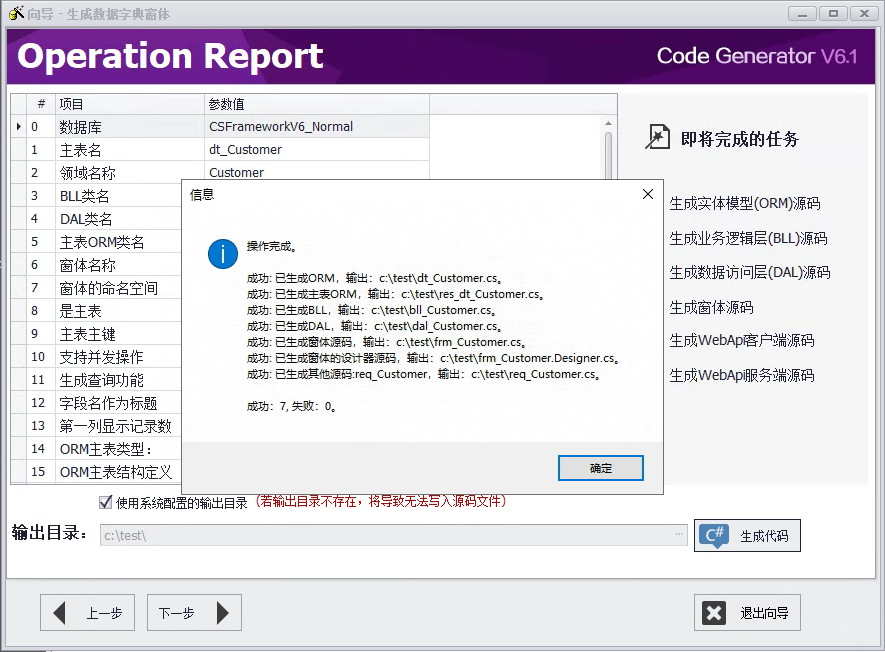Select the 领域名称 row cell

tap(129, 173)
